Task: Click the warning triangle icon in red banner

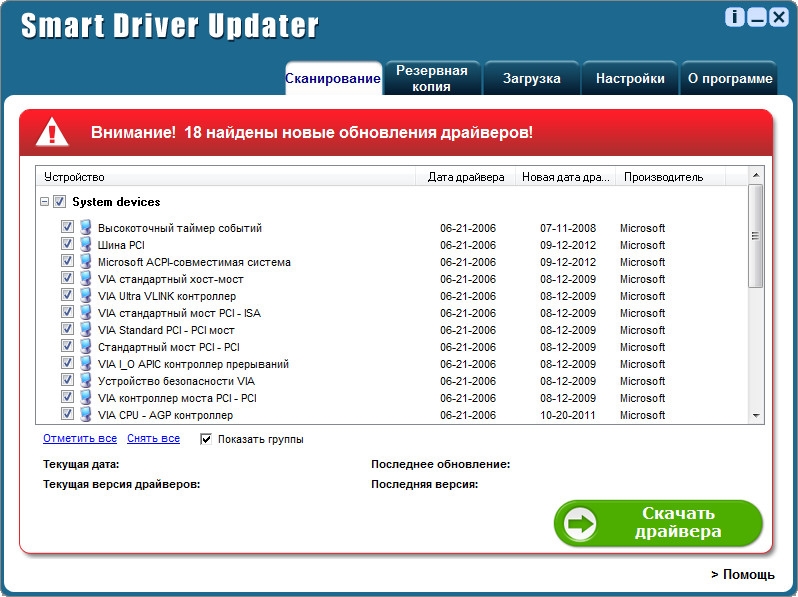Action: coord(52,132)
